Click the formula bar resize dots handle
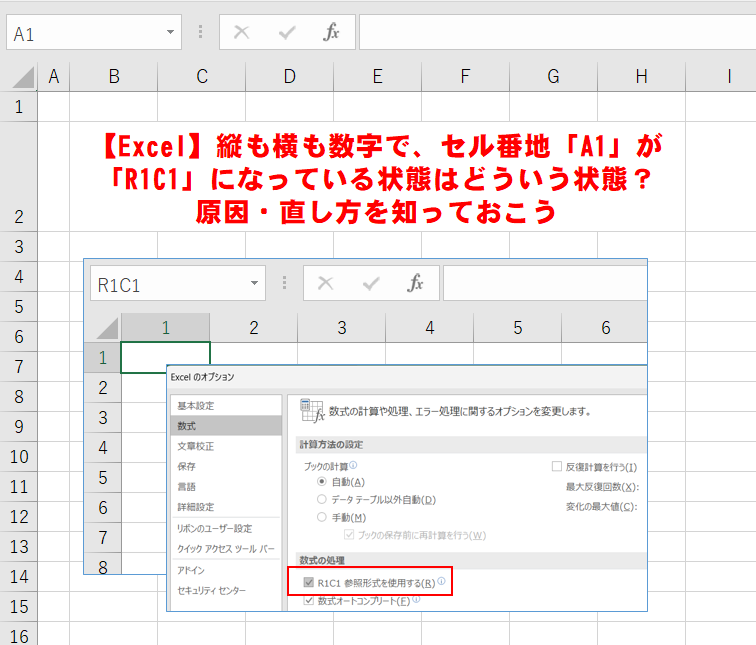 tap(200, 32)
